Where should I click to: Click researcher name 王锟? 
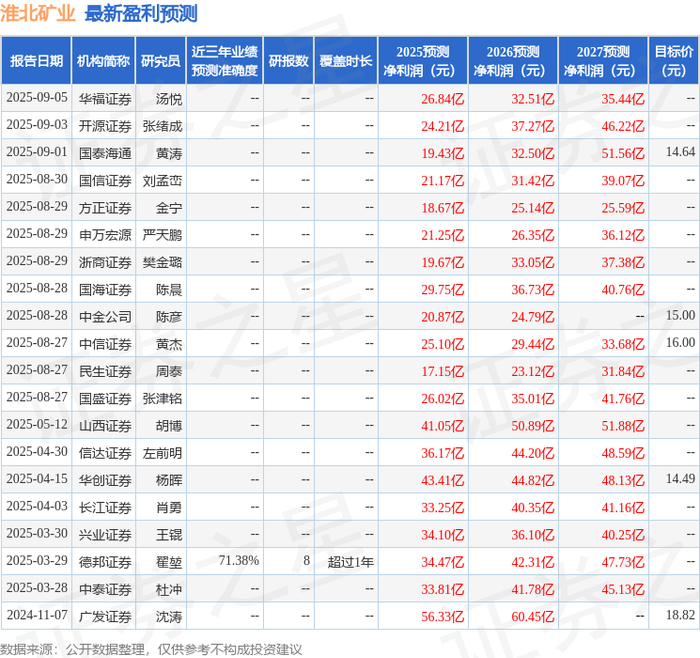click(x=169, y=534)
